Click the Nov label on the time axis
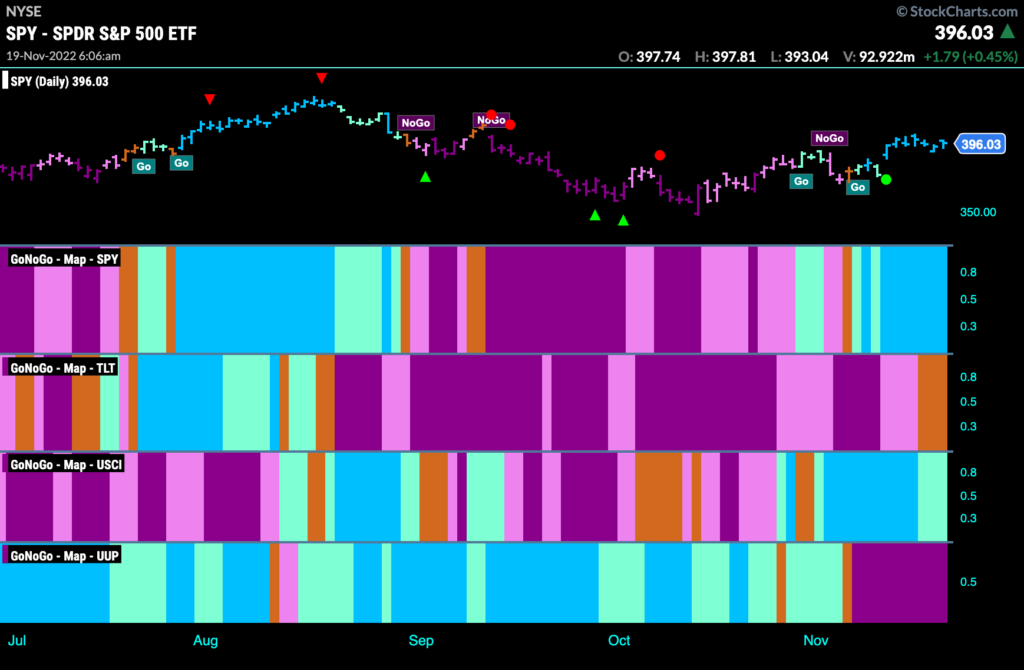The height and width of the screenshot is (670, 1024). click(816, 641)
